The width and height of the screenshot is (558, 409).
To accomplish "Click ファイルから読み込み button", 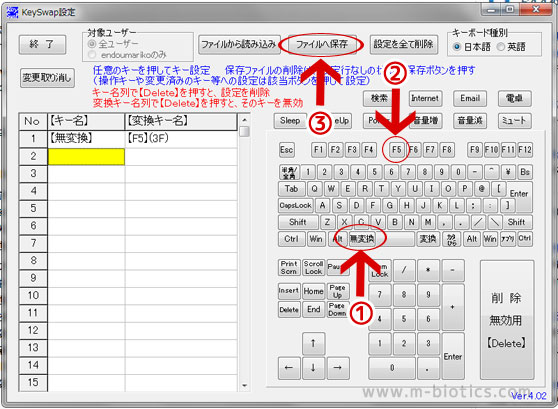I will point(239,44).
